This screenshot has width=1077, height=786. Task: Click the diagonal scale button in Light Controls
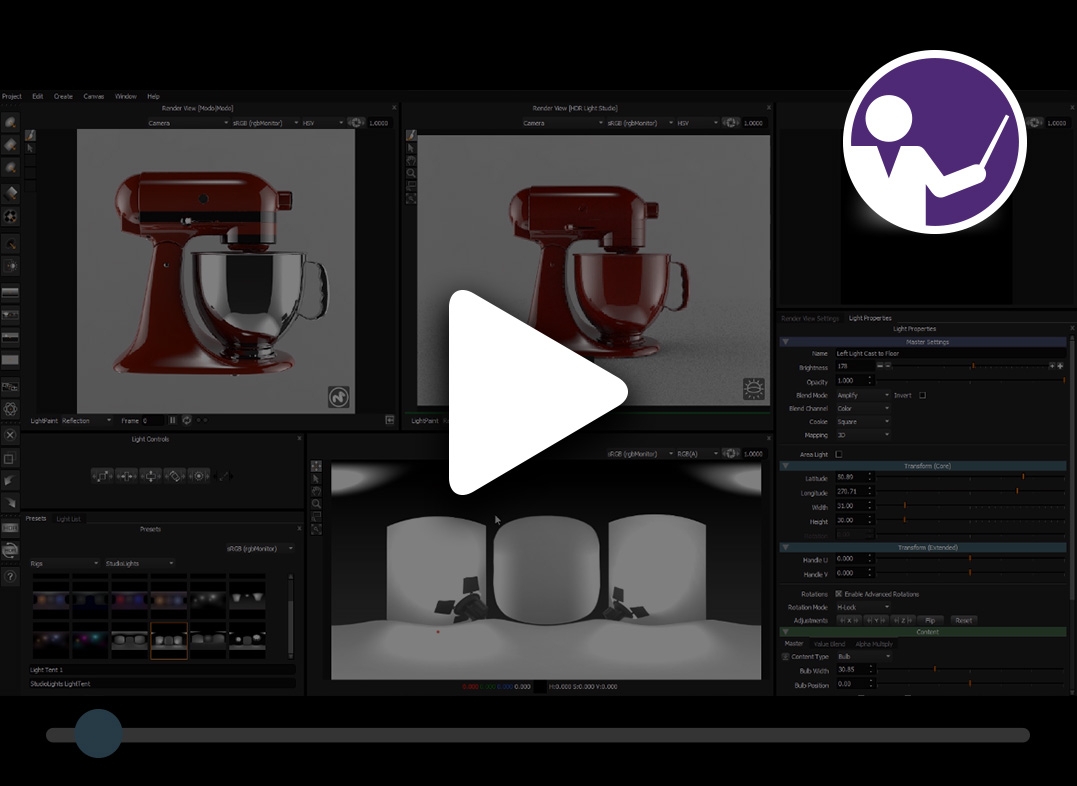[102, 475]
